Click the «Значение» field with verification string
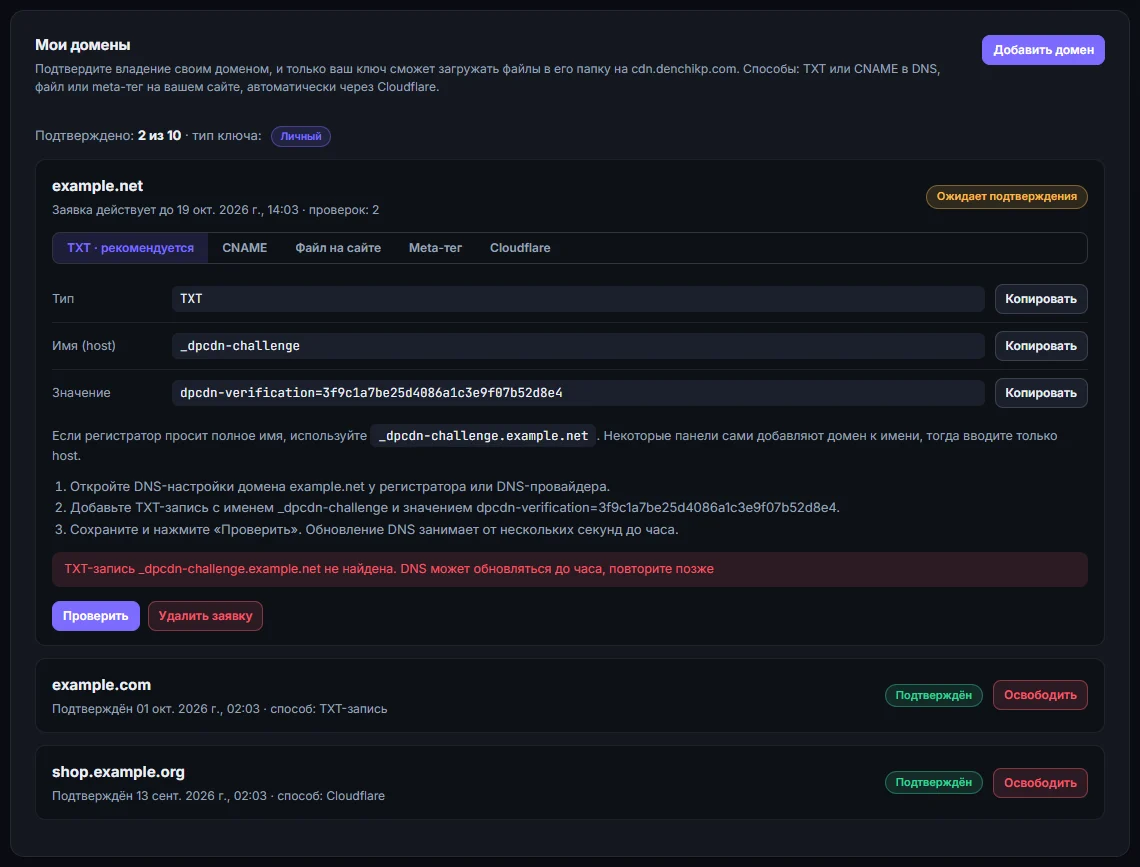This screenshot has width=1140, height=867. (578, 392)
